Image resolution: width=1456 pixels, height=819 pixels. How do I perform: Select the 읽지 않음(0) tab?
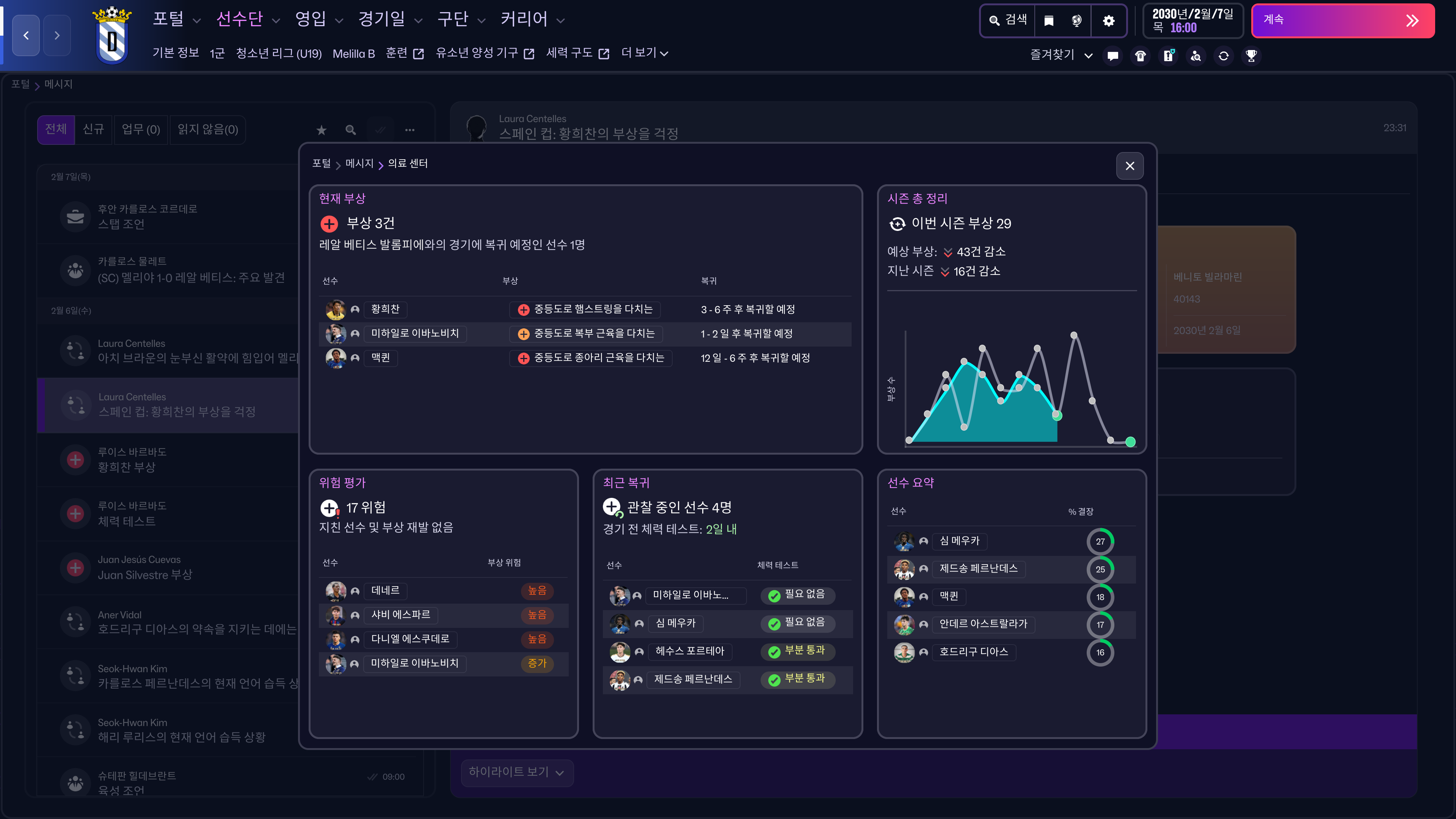tap(207, 129)
